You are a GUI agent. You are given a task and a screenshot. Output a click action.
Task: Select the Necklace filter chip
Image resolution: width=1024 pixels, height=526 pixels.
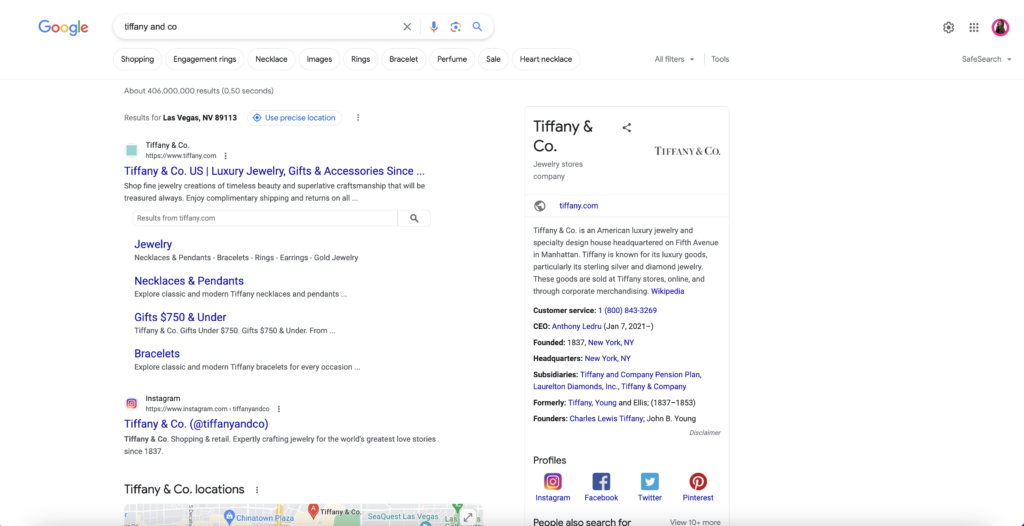point(271,59)
